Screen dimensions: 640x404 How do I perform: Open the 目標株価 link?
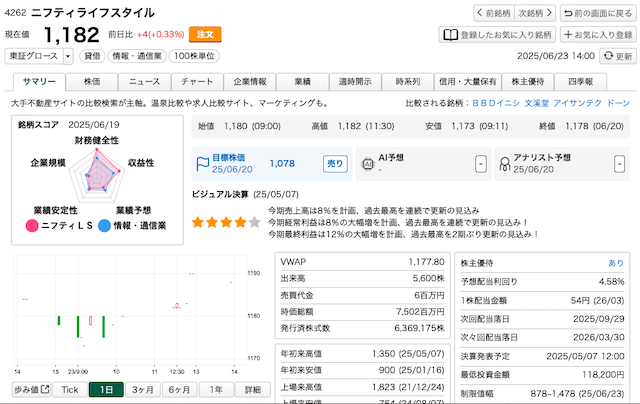(x=229, y=158)
